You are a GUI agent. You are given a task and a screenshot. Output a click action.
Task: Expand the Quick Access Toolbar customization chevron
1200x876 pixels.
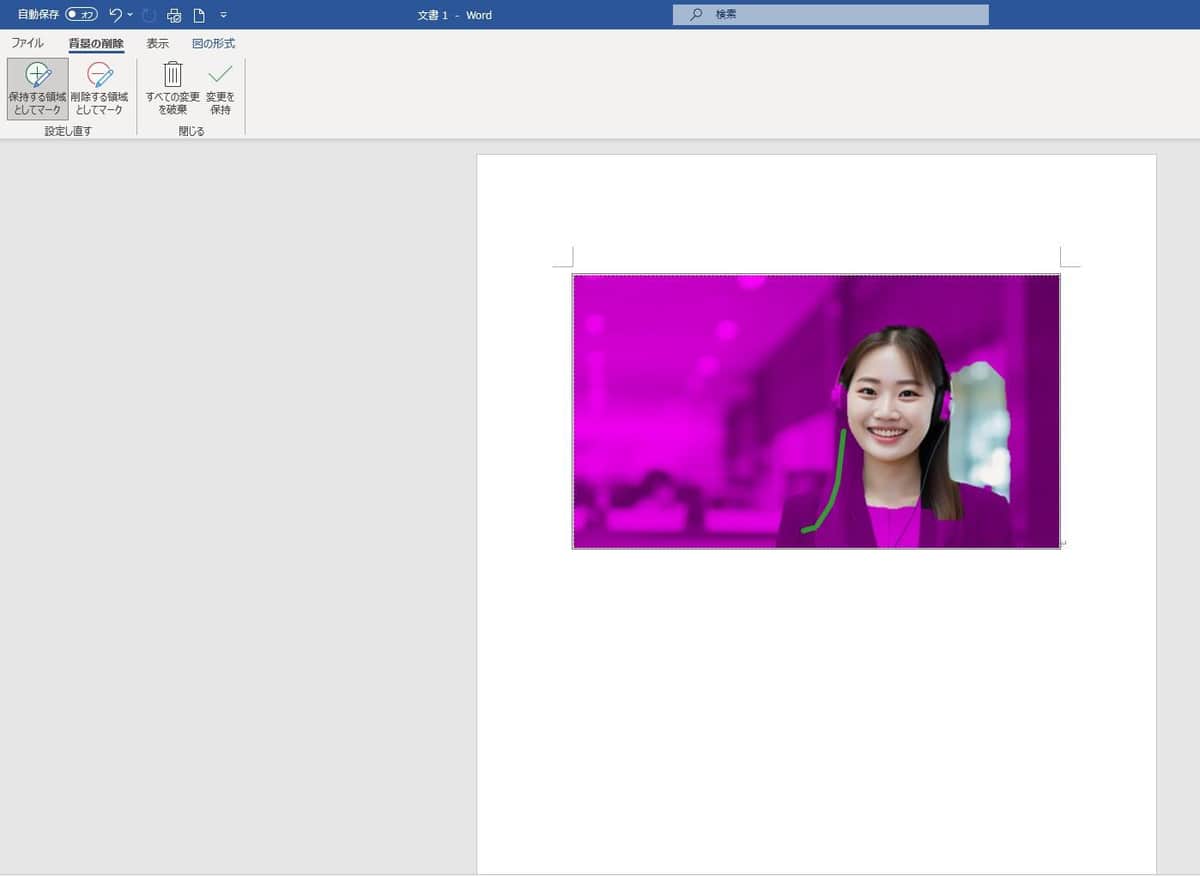(224, 15)
